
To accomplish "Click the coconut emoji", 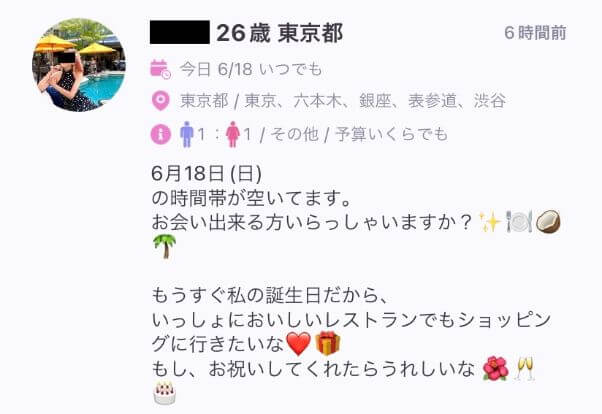I will tap(548, 222).
